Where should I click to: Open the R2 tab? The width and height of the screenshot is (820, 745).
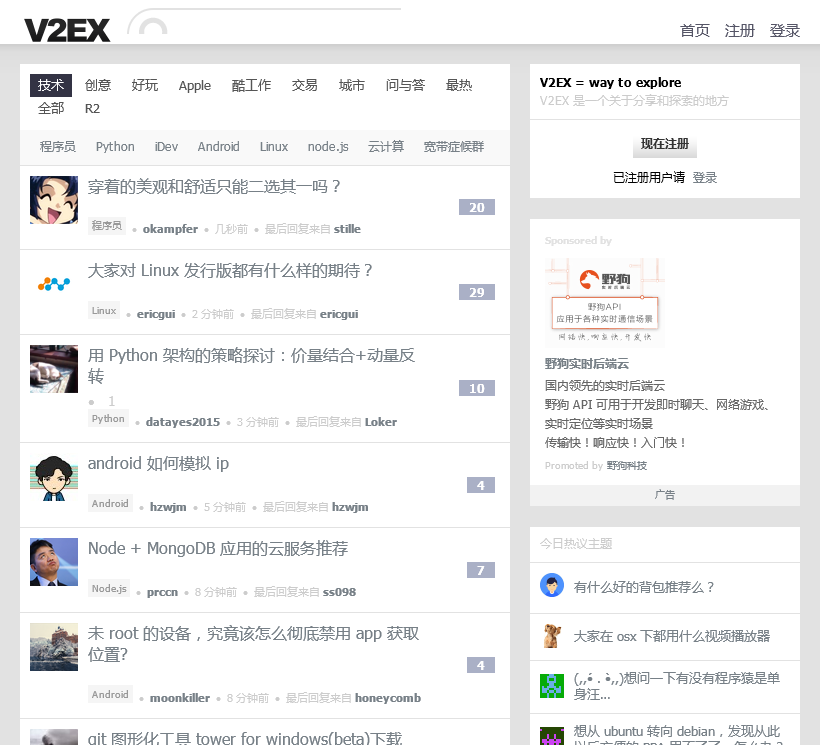click(92, 109)
